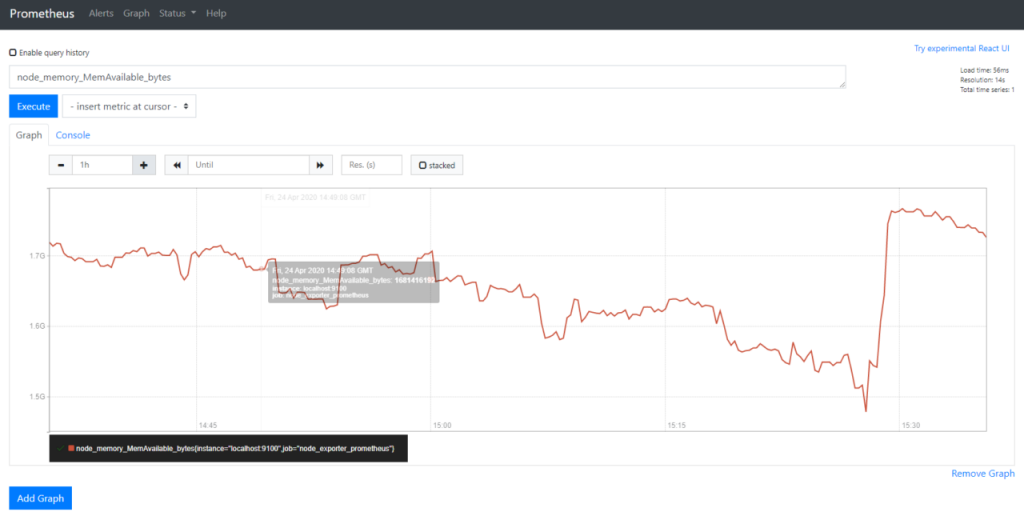This screenshot has width=1024, height=520.
Task: Open the insert metric at cursor dropdown
Action: tap(129, 106)
